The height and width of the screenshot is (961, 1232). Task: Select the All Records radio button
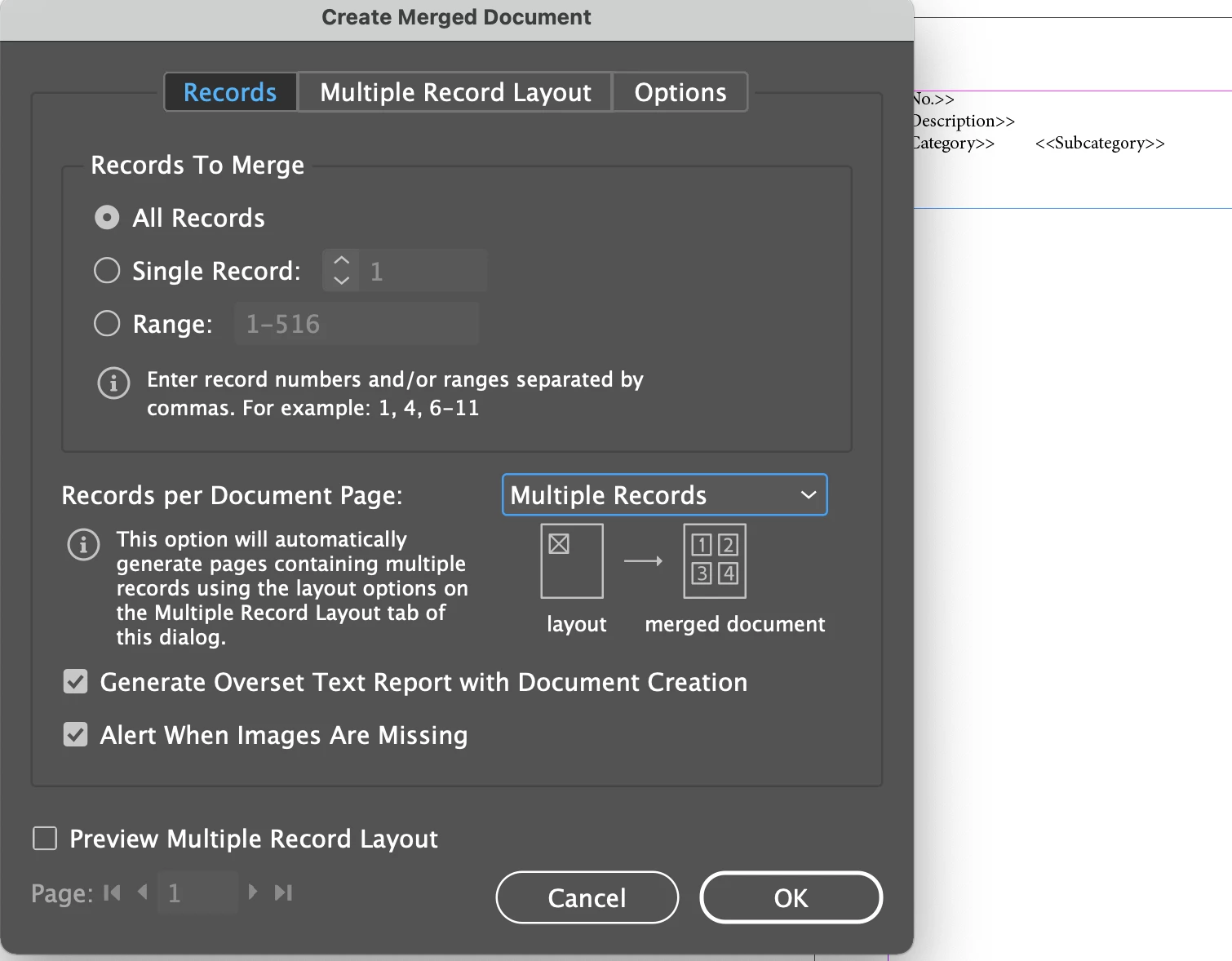point(107,218)
